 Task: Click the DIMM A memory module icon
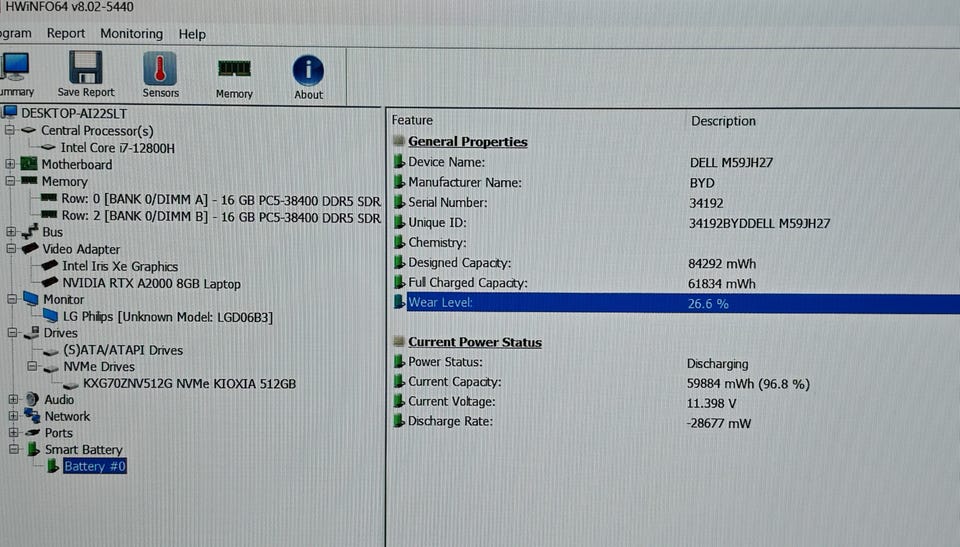click(x=49, y=198)
